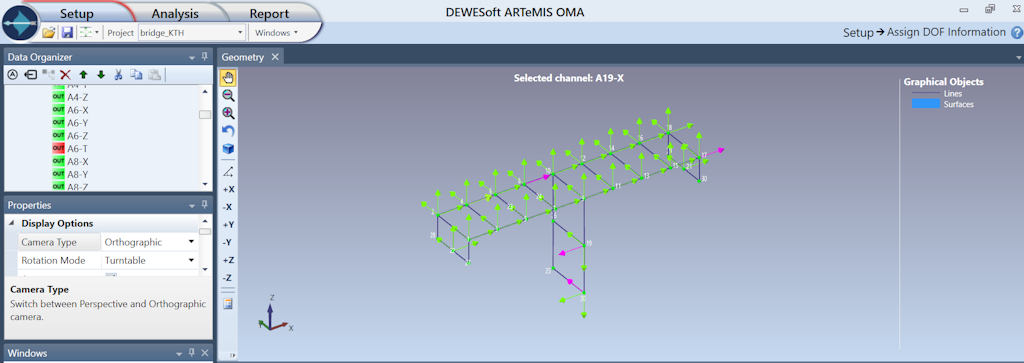The height and width of the screenshot is (363, 1024).
Task: Set view to -Y direction
Action: coord(229,242)
